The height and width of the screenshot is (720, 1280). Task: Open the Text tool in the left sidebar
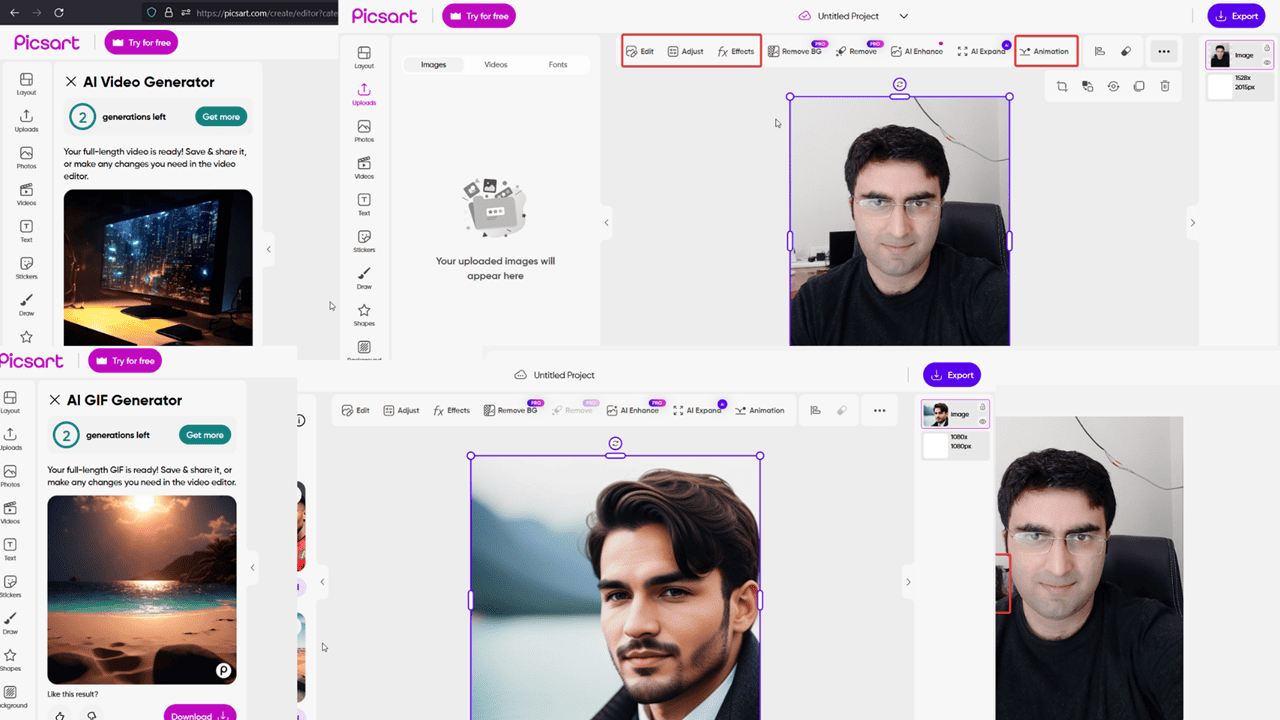363,203
